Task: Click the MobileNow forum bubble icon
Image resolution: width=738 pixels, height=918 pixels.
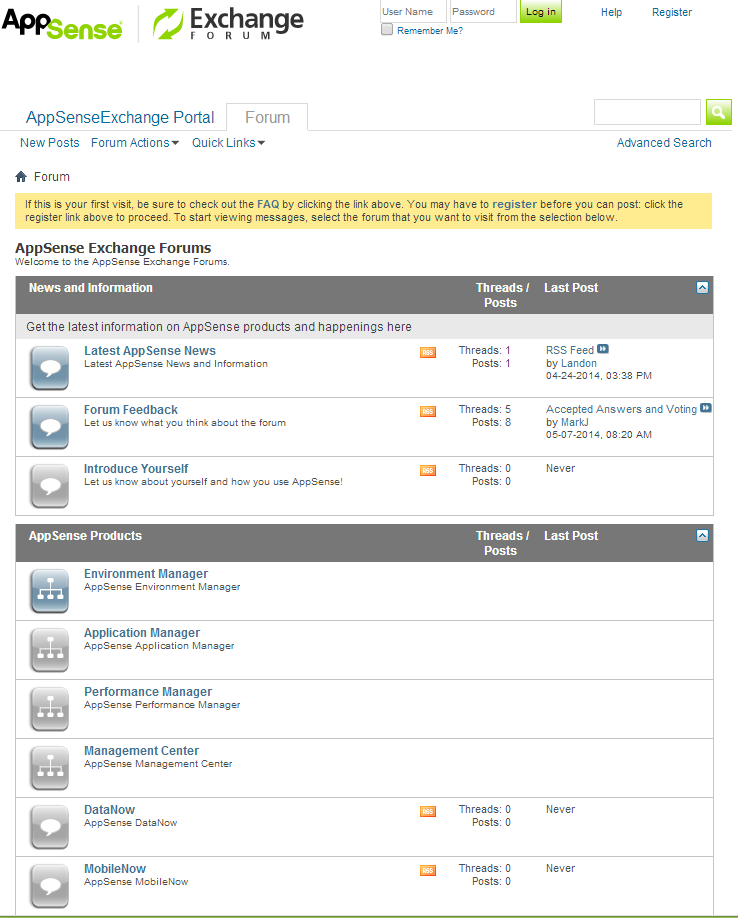Action: [x=50, y=887]
